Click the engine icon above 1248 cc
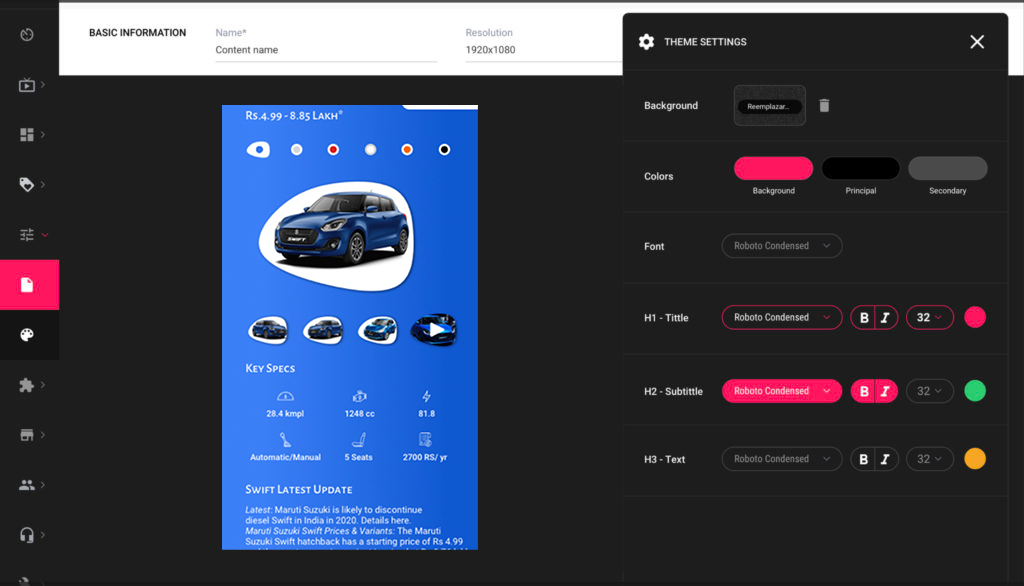Image resolution: width=1024 pixels, height=586 pixels. click(359, 396)
